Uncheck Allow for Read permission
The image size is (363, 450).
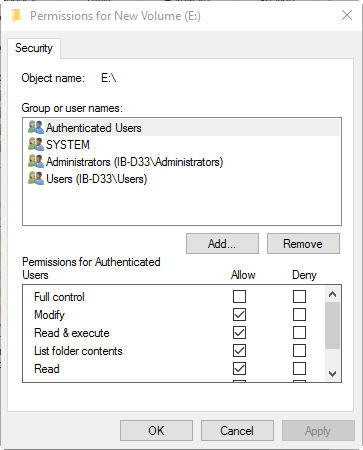click(239, 368)
